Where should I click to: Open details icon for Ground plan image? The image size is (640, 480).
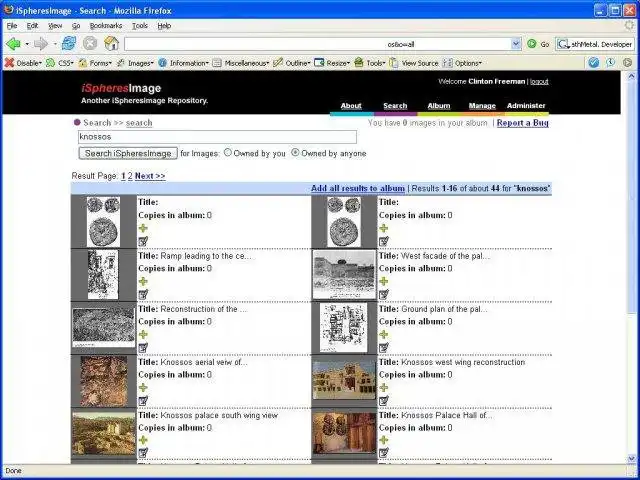(x=384, y=348)
